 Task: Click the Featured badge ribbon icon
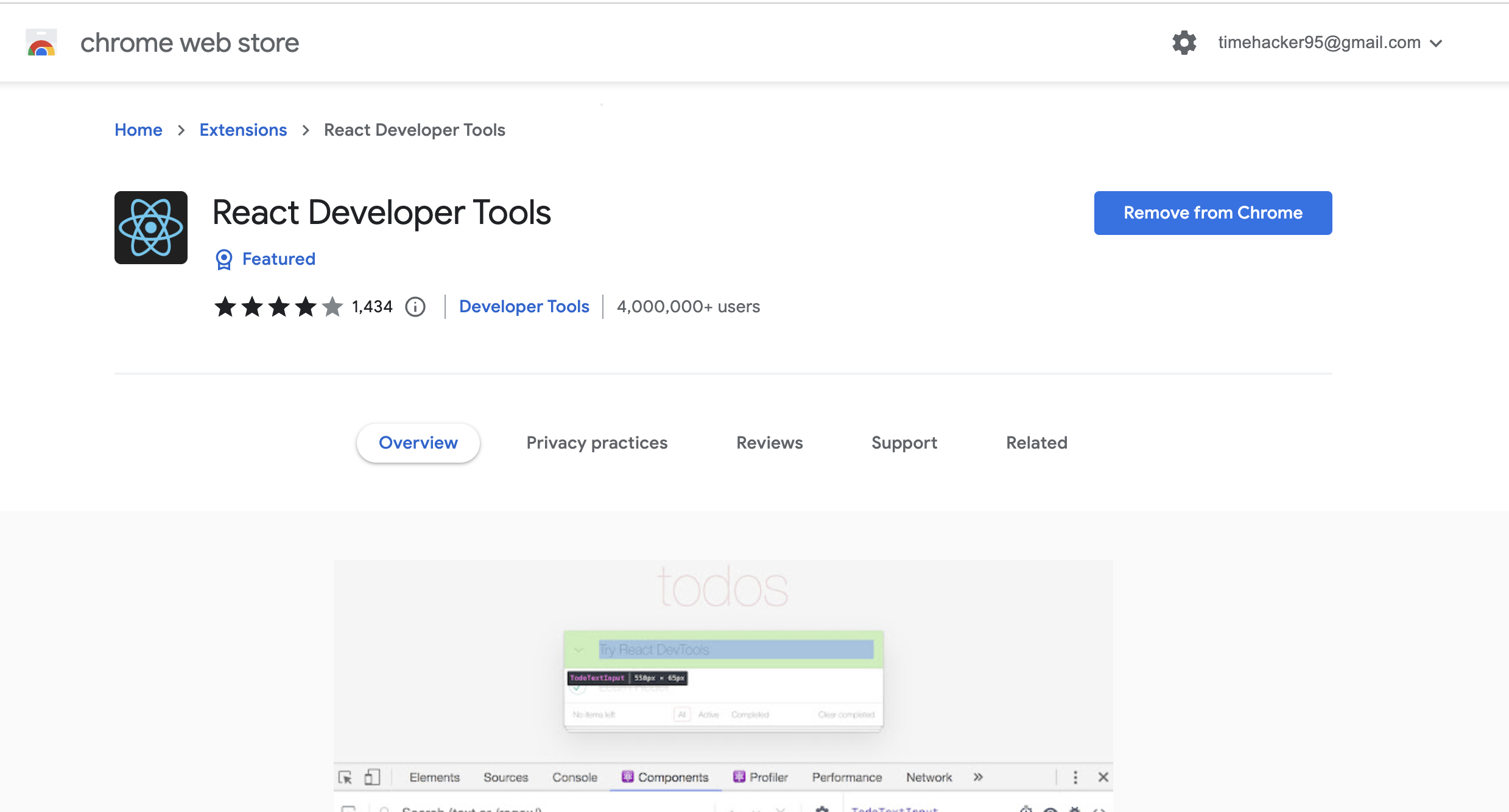tap(224, 259)
